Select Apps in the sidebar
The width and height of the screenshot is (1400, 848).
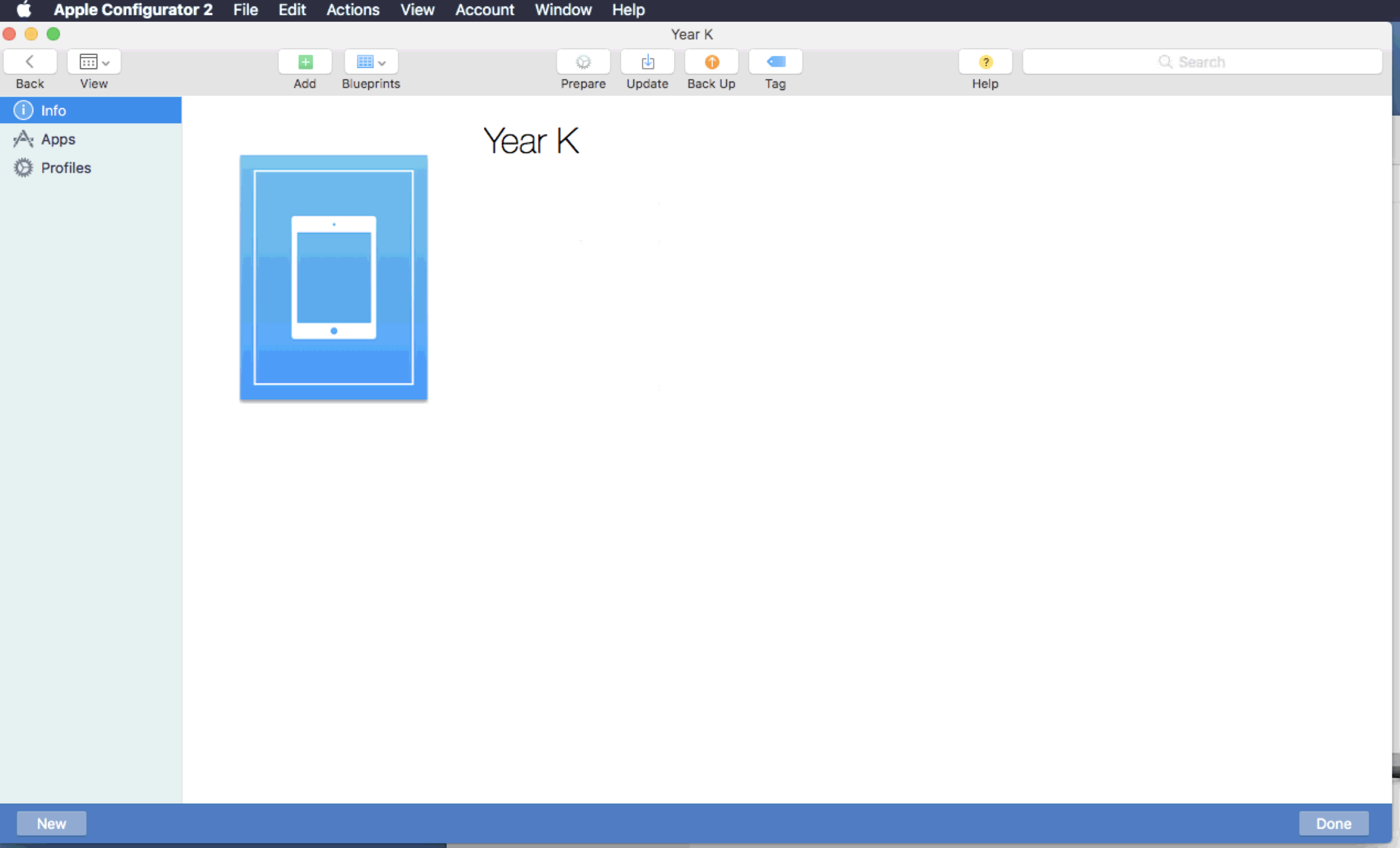(58, 139)
